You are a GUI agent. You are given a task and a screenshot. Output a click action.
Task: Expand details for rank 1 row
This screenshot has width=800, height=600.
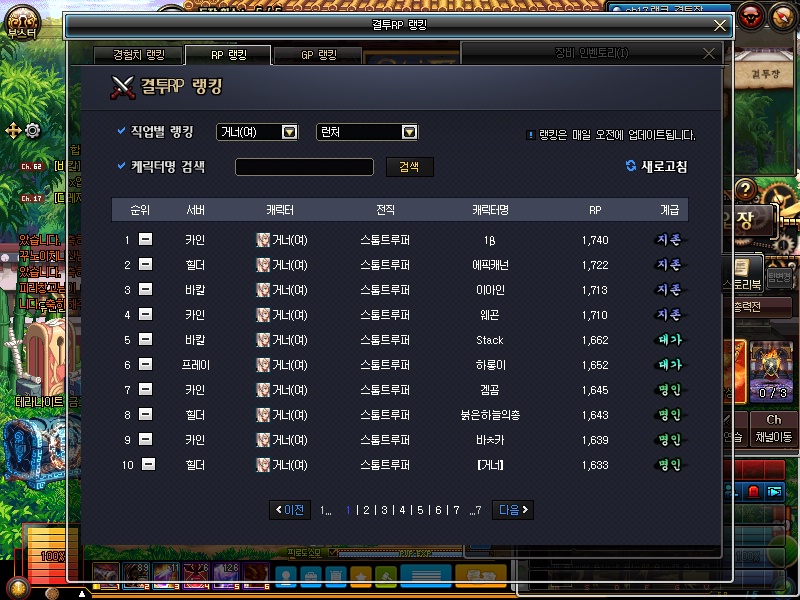145,240
